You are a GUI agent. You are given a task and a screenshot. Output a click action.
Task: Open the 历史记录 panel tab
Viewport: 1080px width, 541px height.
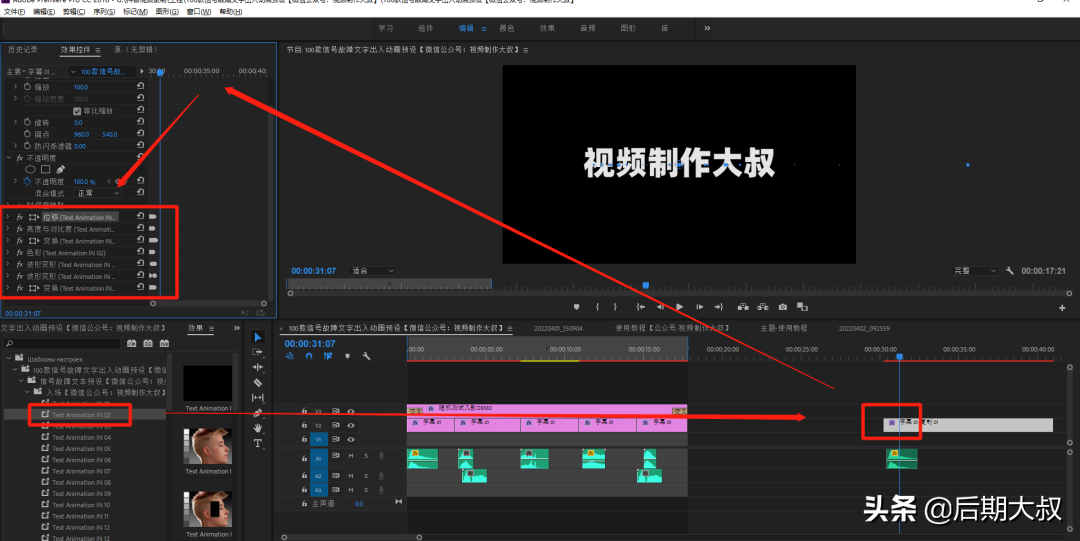pyautogui.click(x=23, y=50)
